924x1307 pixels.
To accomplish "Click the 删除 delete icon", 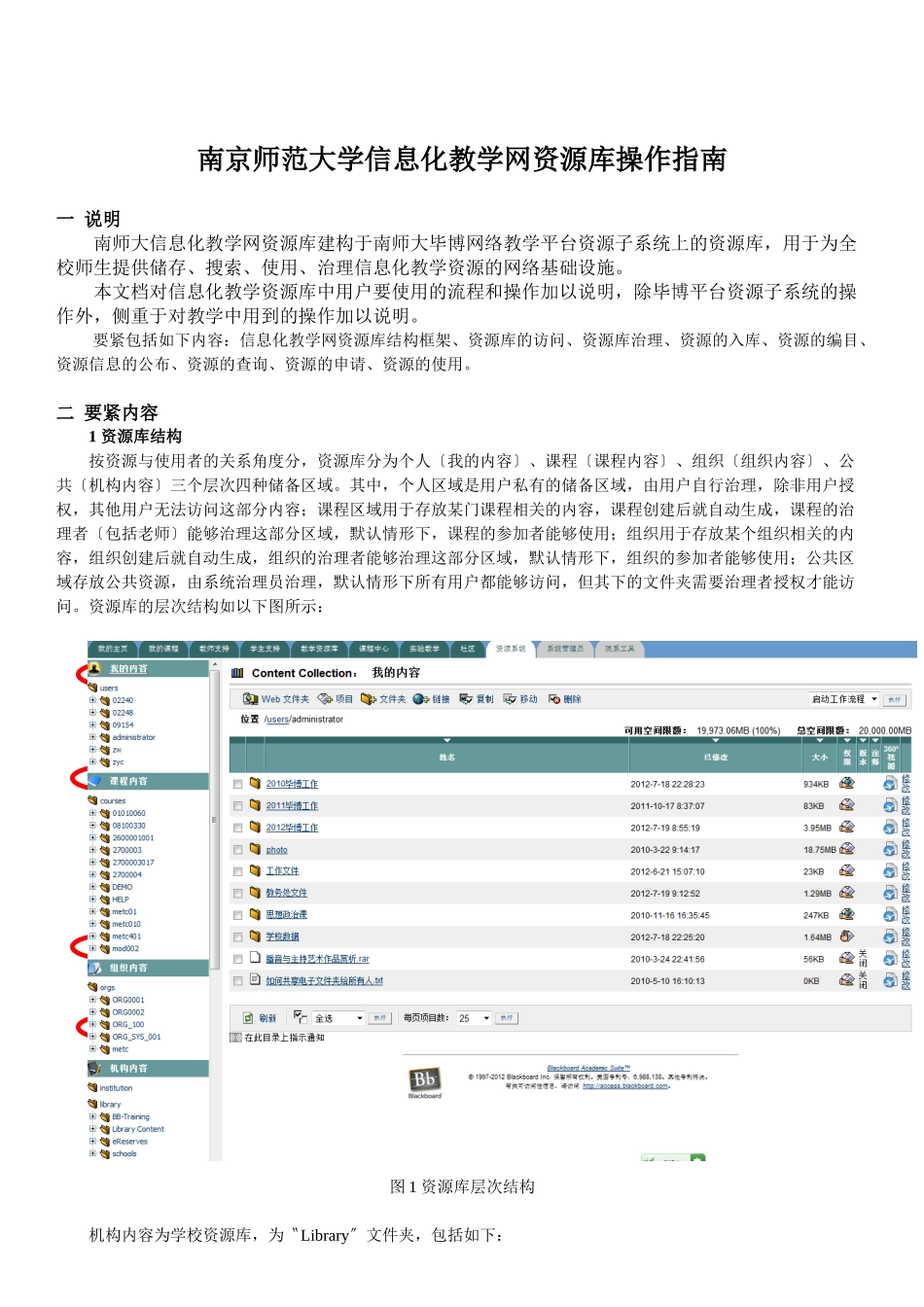I will pos(554,699).
